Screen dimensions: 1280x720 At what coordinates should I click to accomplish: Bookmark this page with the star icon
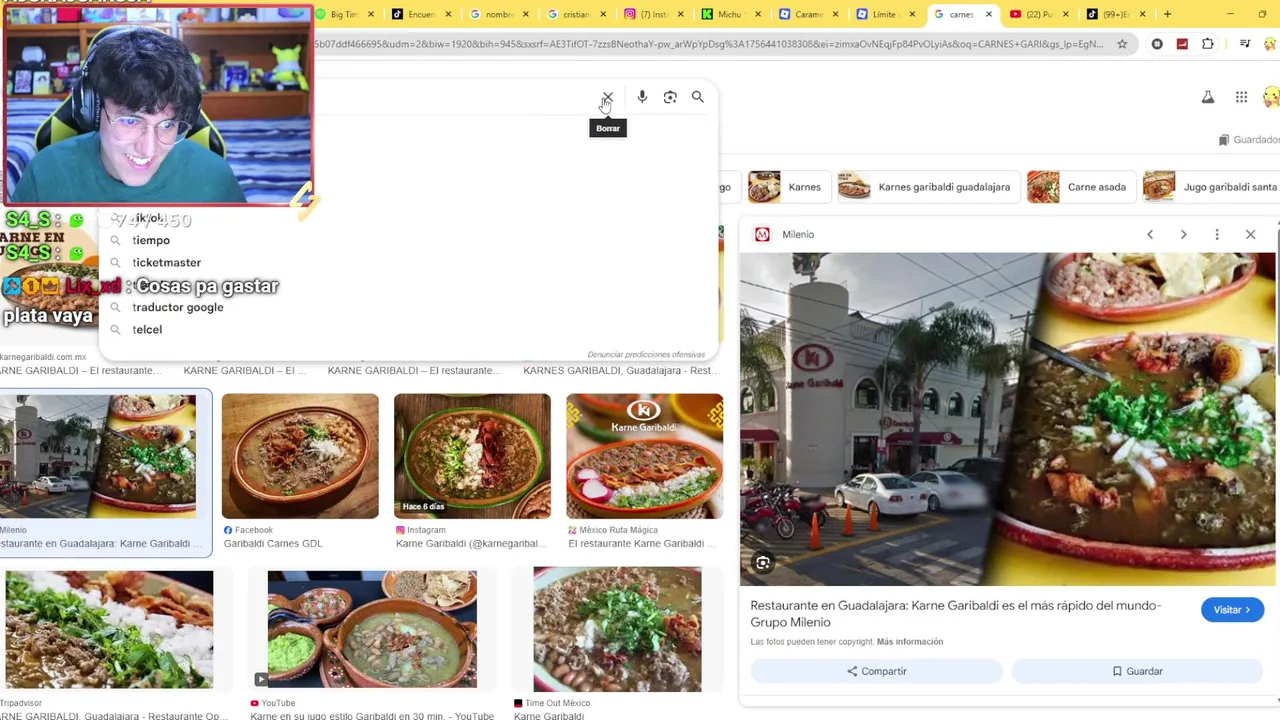coord(1122,44)
